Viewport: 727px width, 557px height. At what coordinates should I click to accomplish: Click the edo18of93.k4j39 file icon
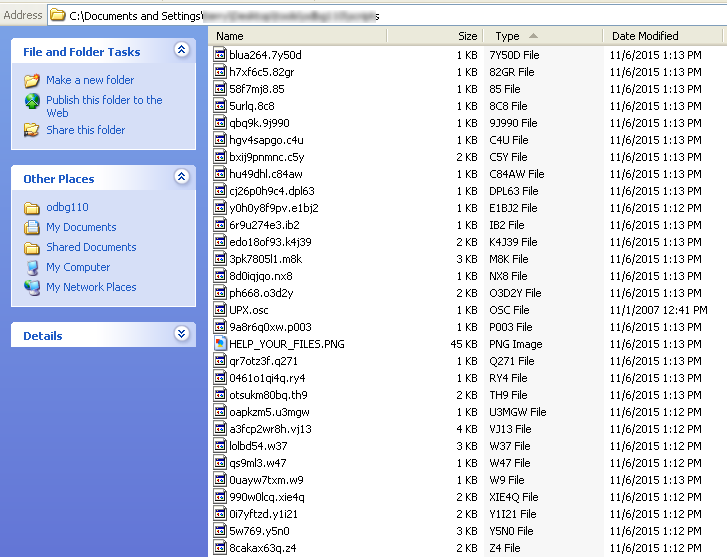point(220,242)
